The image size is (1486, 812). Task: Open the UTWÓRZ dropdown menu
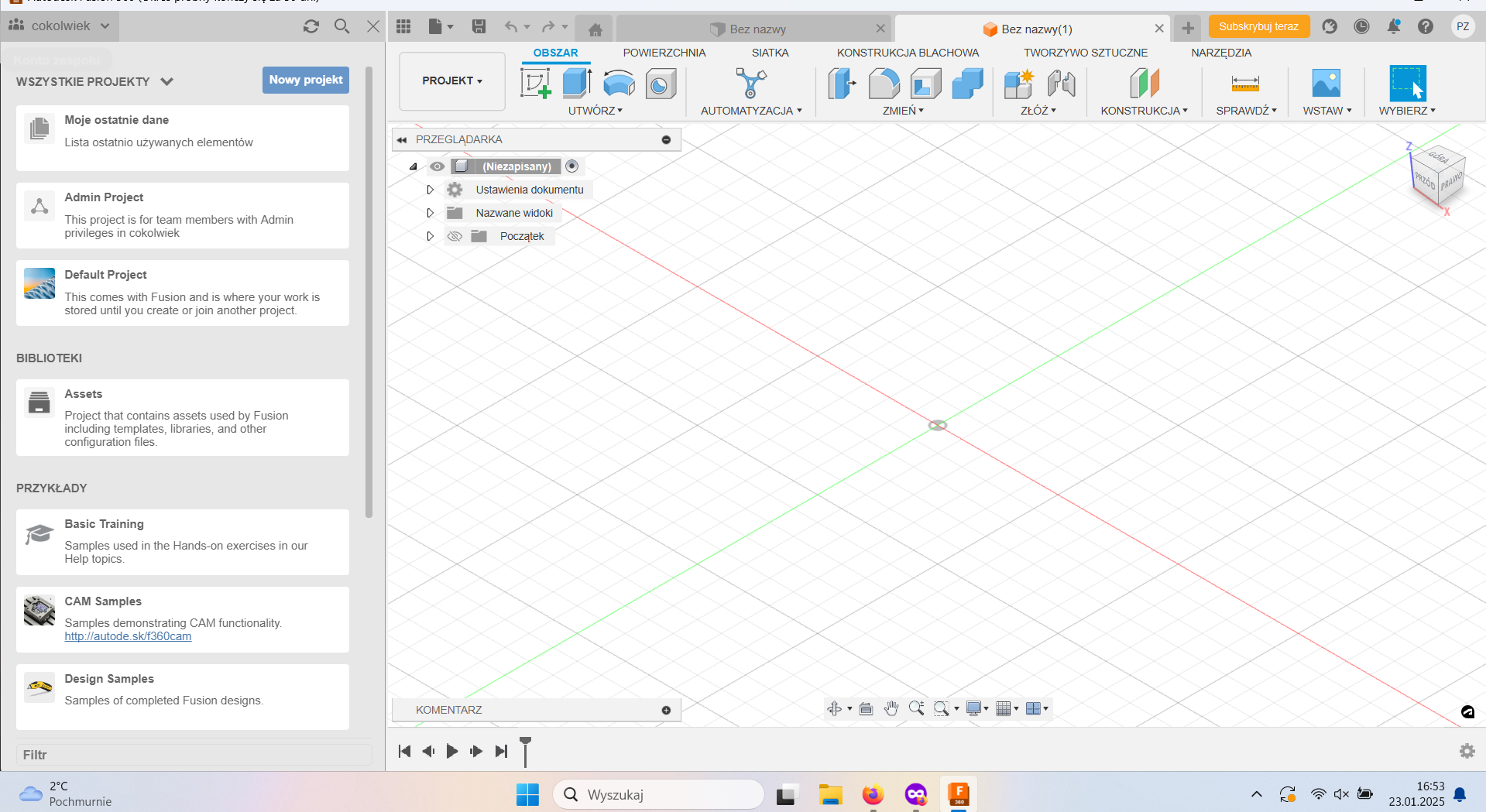point(595,111)
